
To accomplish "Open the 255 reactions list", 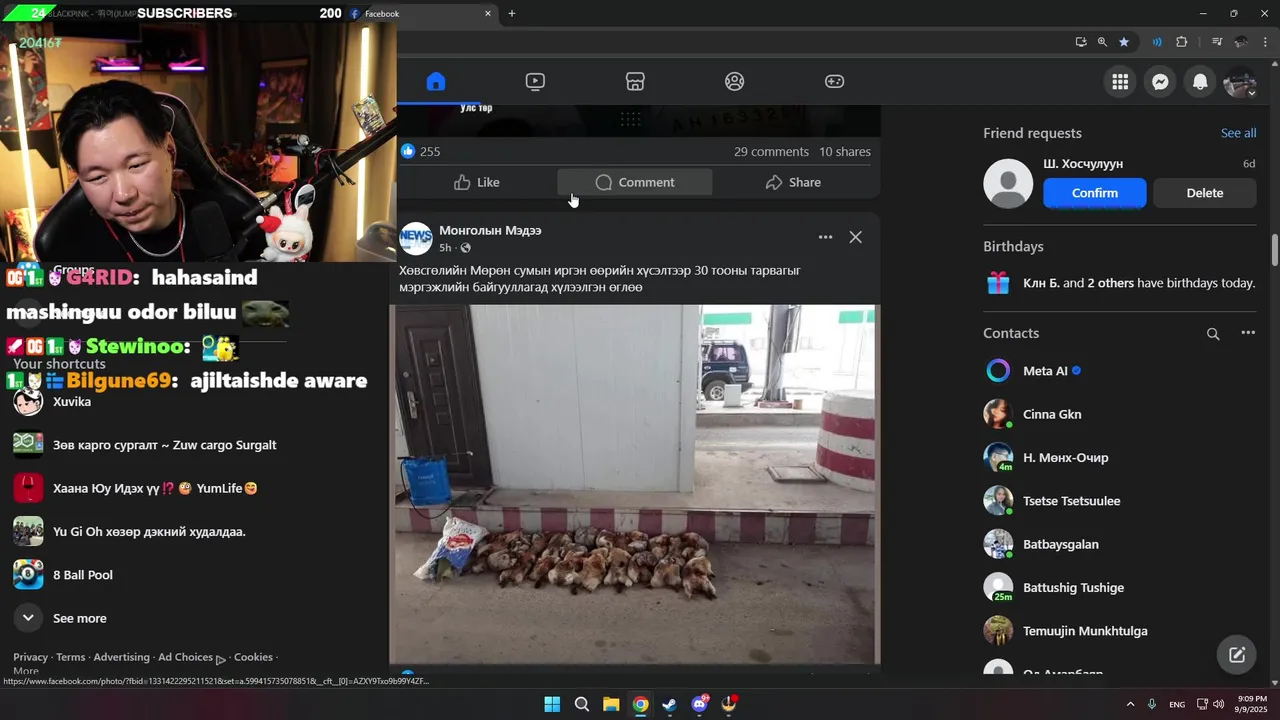I will tap(430, 152).
